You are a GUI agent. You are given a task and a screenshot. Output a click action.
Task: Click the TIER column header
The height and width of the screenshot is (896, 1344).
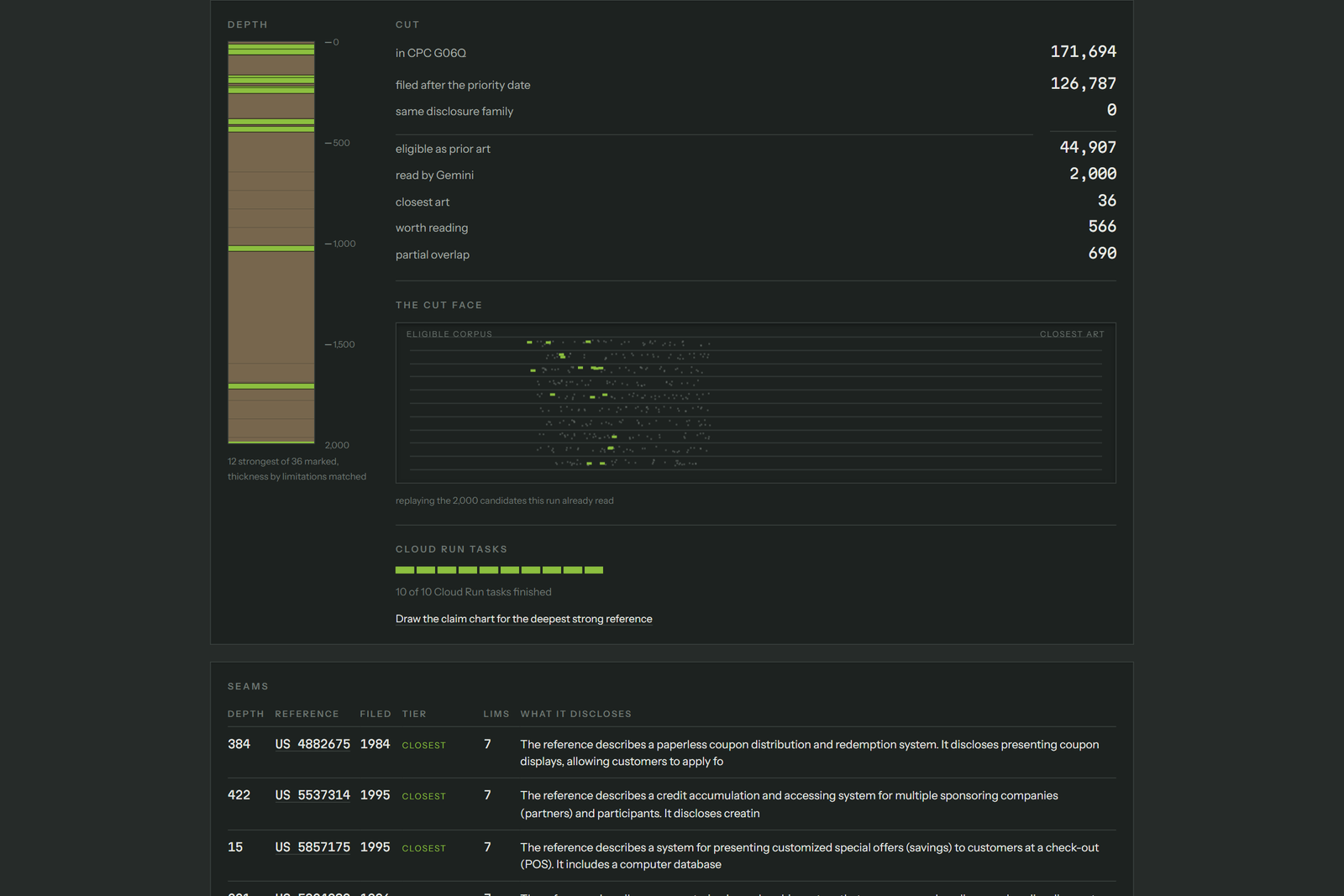click(x=414, y=714)
